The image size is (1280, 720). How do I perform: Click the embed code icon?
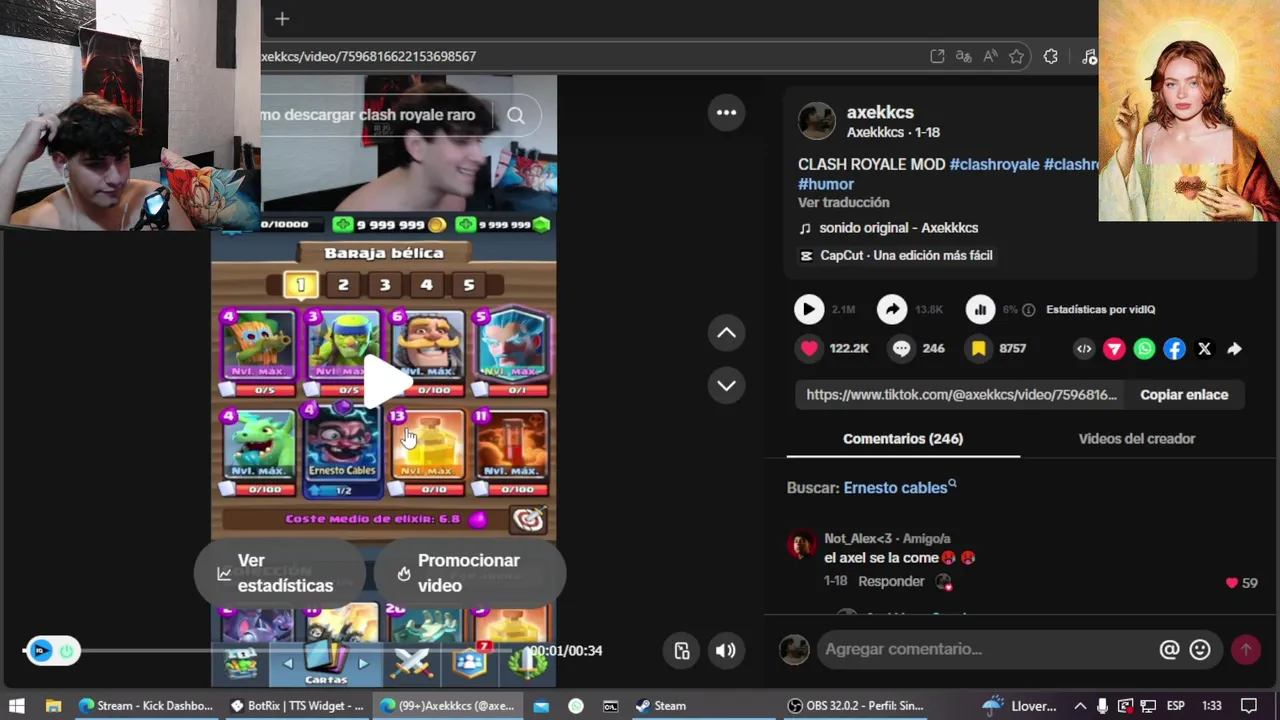click(1084, 349)
